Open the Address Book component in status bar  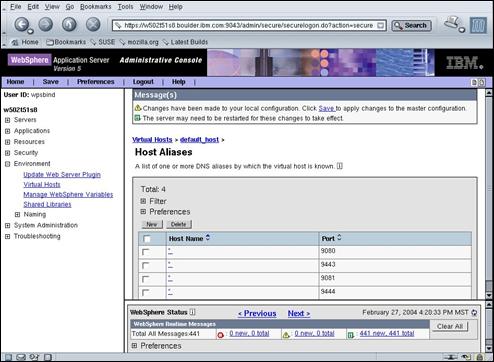pos(48,357)
